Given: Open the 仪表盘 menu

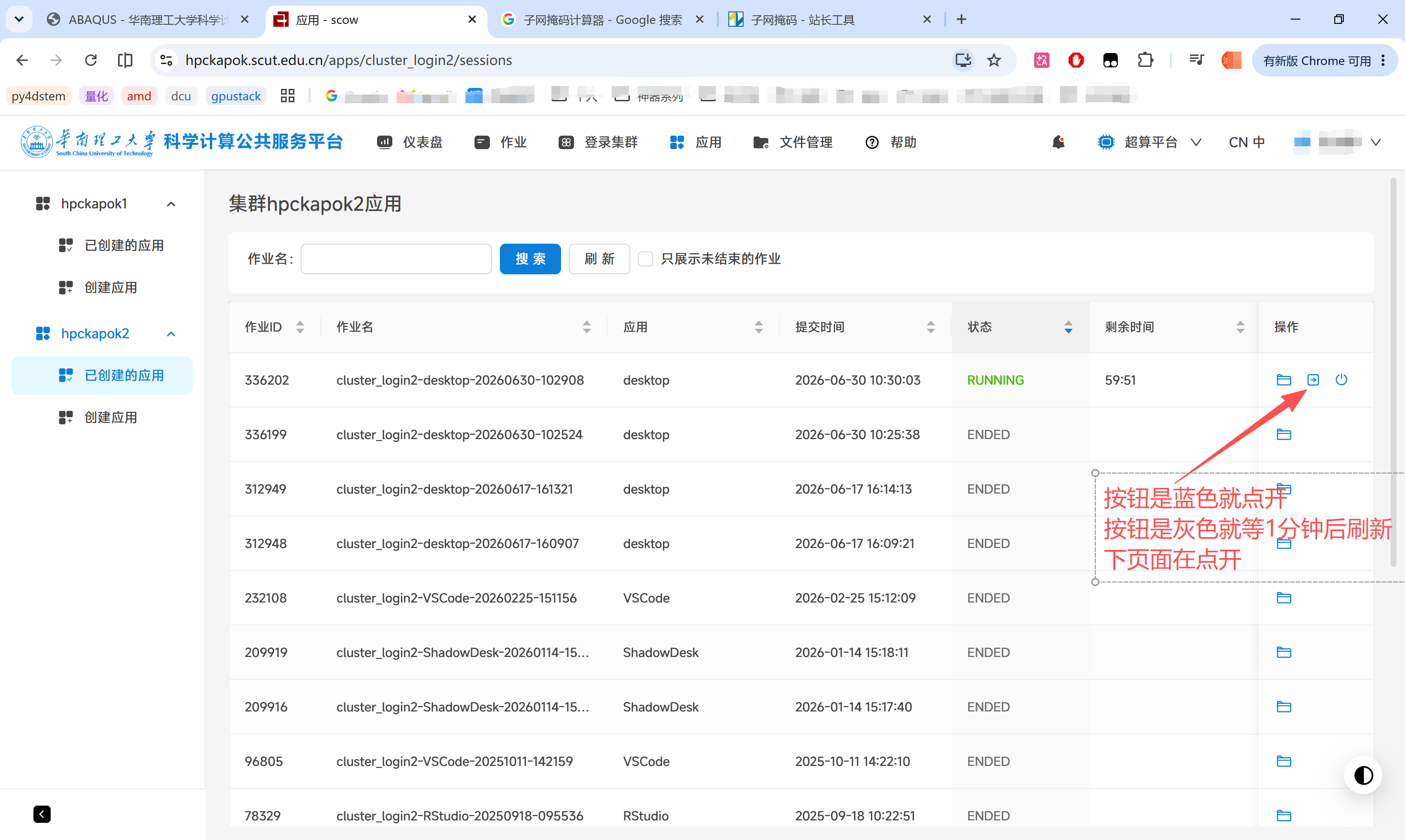Looking at the screenshot, I should (410, 142).
